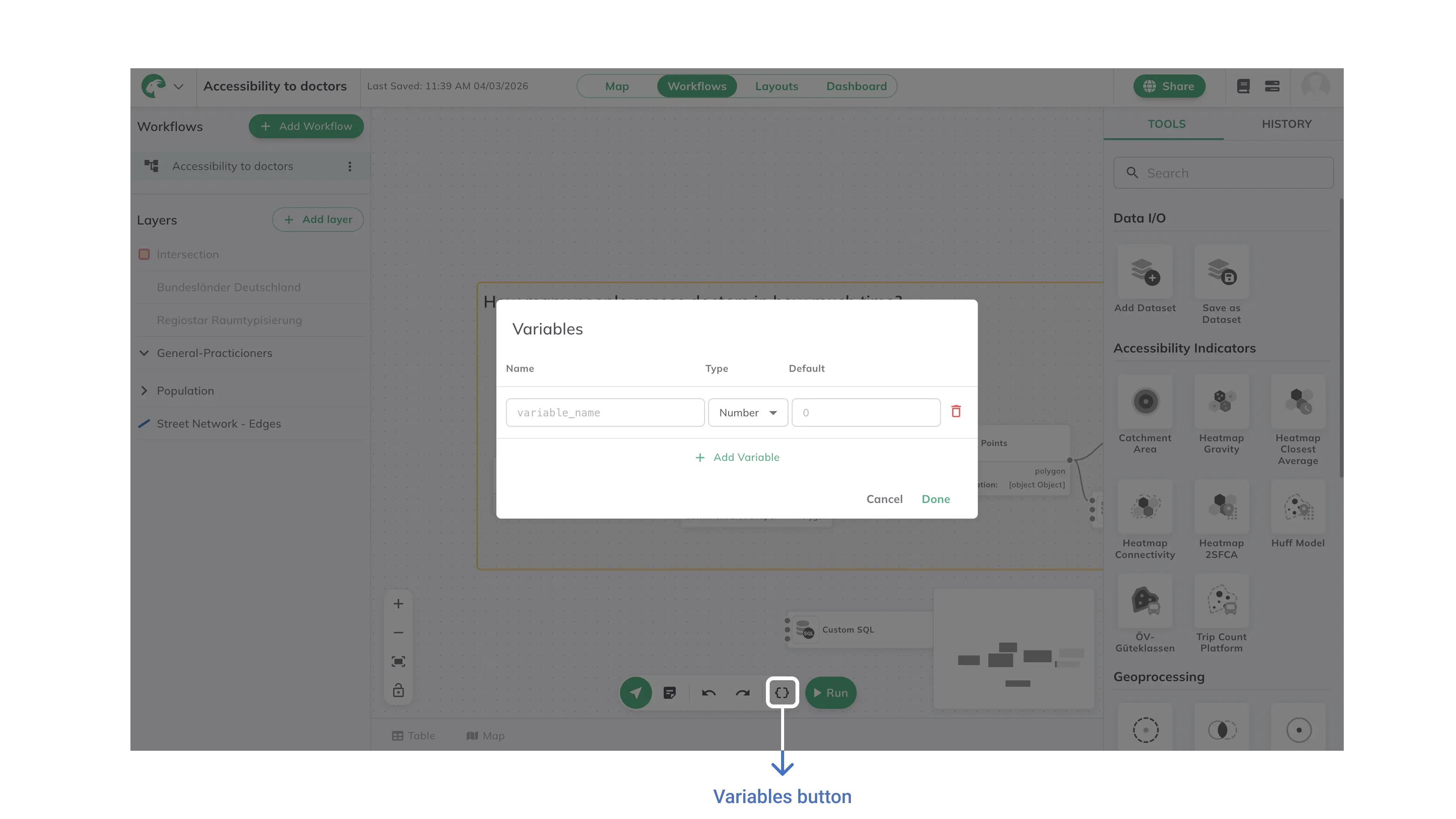Click Add Variable link

click(x=737, y=457)
